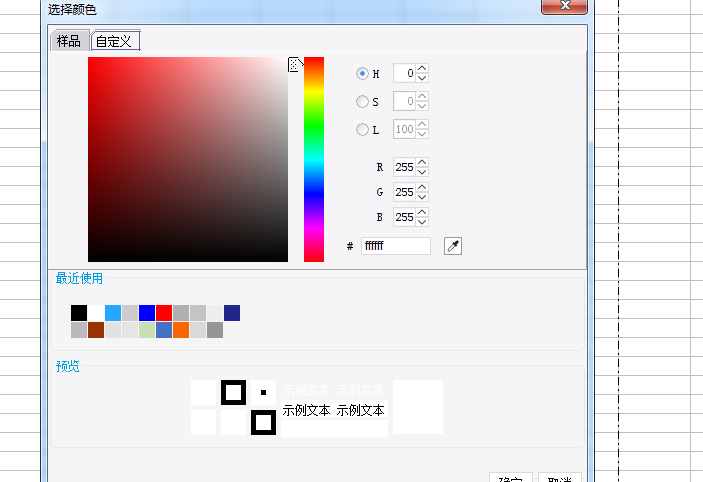Choose the steel blue recent swatch
The height and width of the screenshot is (482, 703).
164,330
